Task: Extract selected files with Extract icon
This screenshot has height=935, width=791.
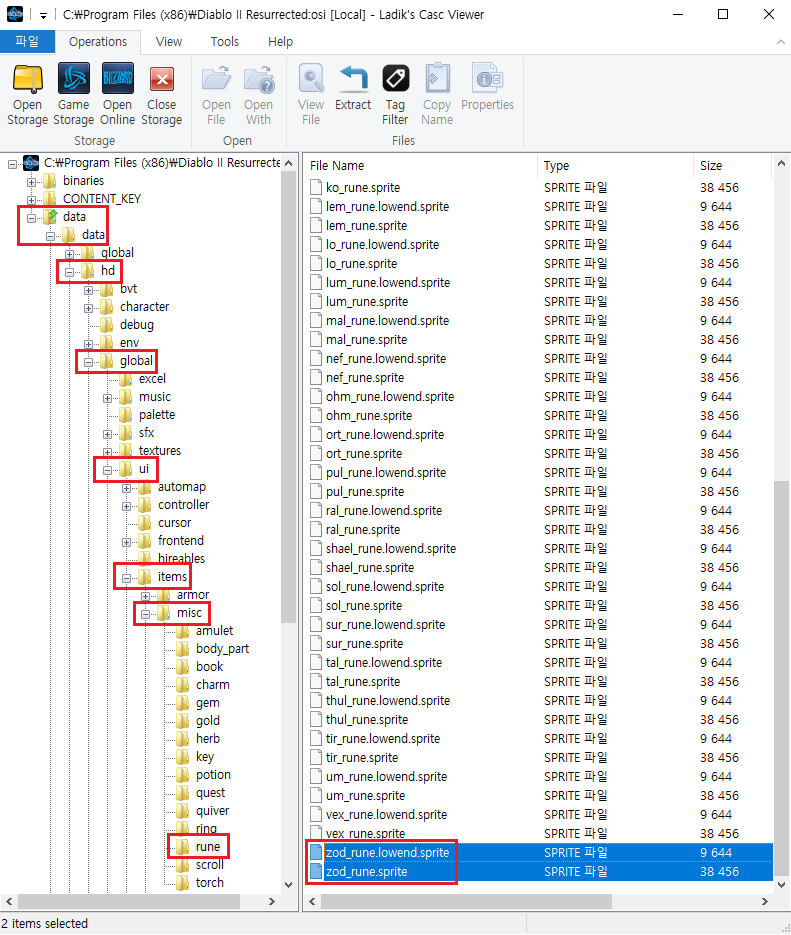Action: (353, 79)
